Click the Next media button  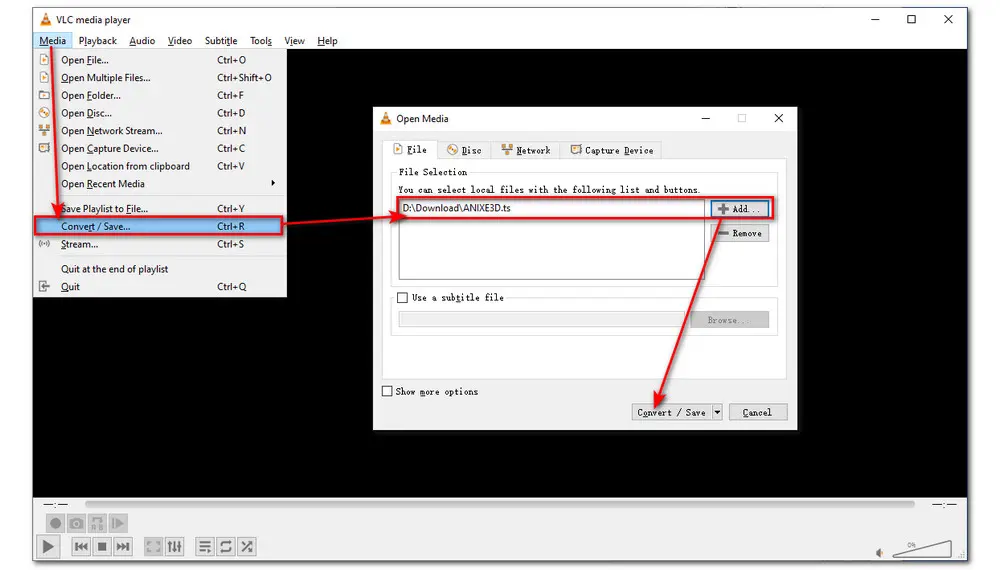point(123,546)
